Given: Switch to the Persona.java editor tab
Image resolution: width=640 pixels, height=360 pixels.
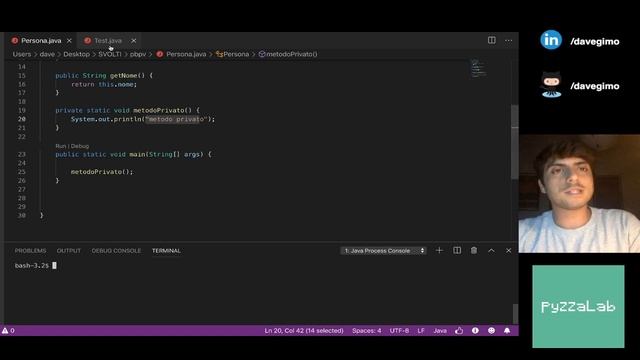Looking at the screenshot, I should pos(41,41).
